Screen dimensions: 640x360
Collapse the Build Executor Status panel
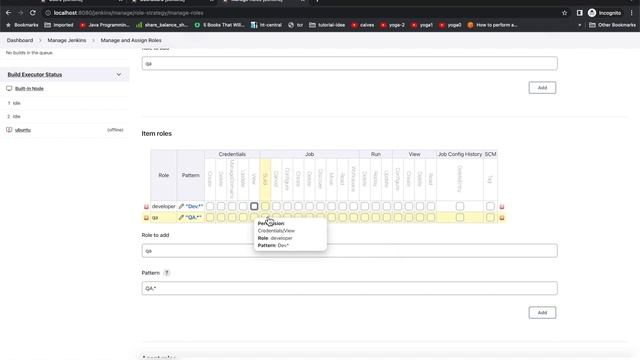coord(119,75)
